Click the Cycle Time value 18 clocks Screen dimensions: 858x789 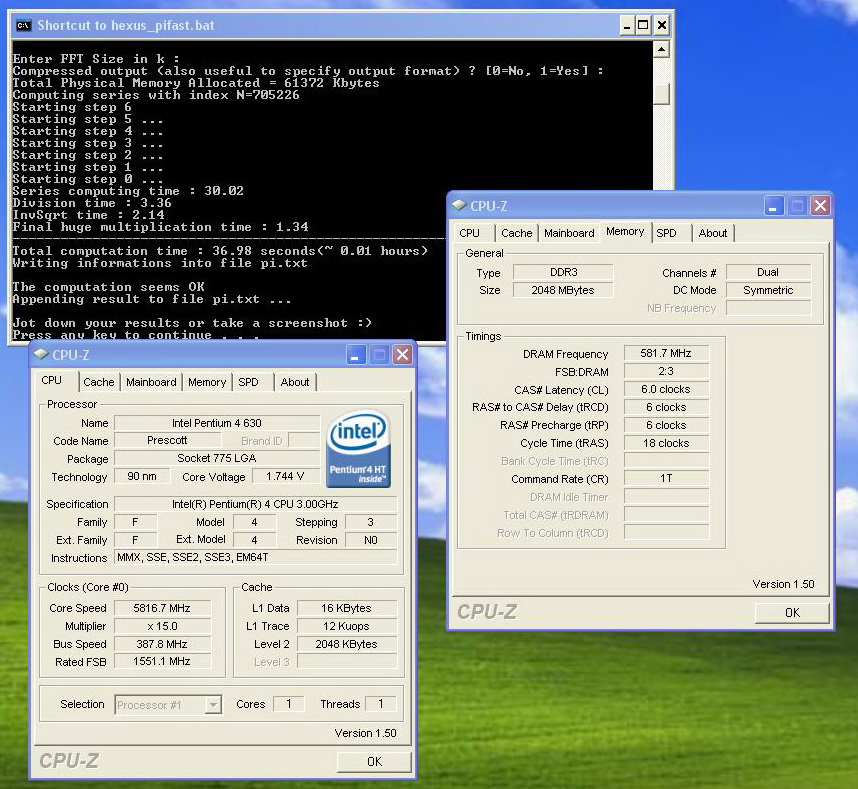(x=666, y=443)
